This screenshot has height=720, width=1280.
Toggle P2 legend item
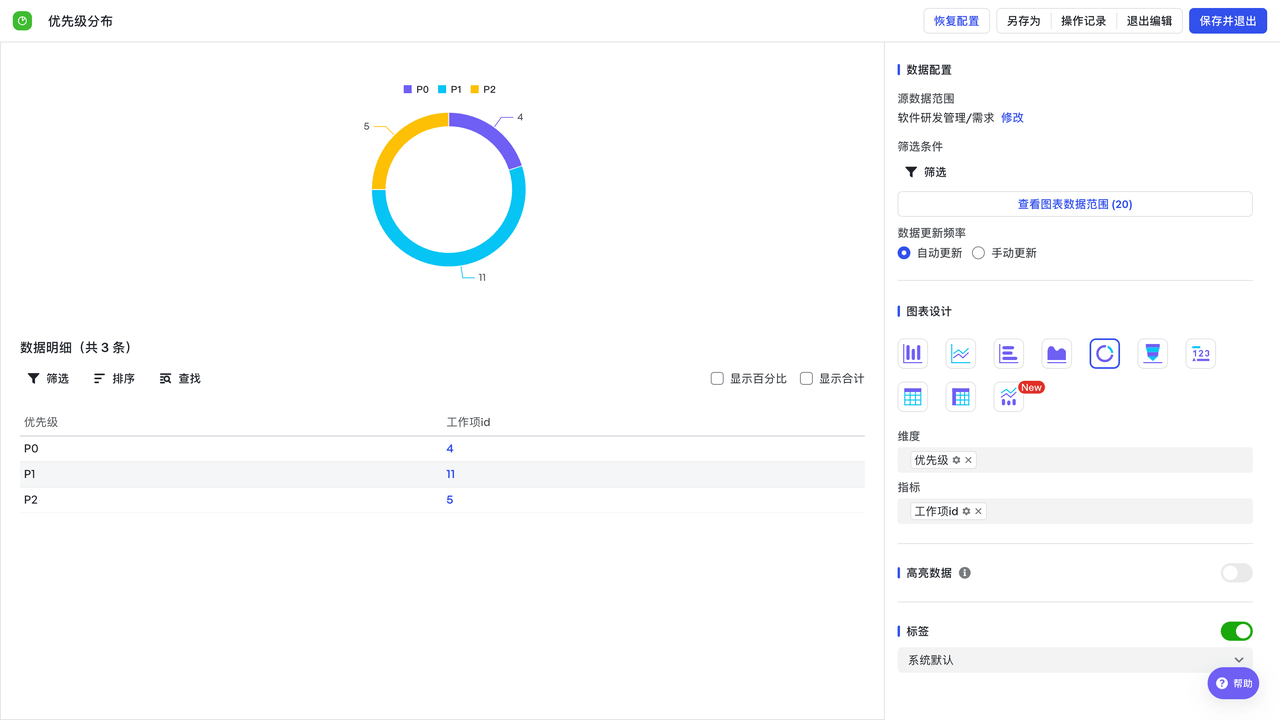tap(483, 90)
